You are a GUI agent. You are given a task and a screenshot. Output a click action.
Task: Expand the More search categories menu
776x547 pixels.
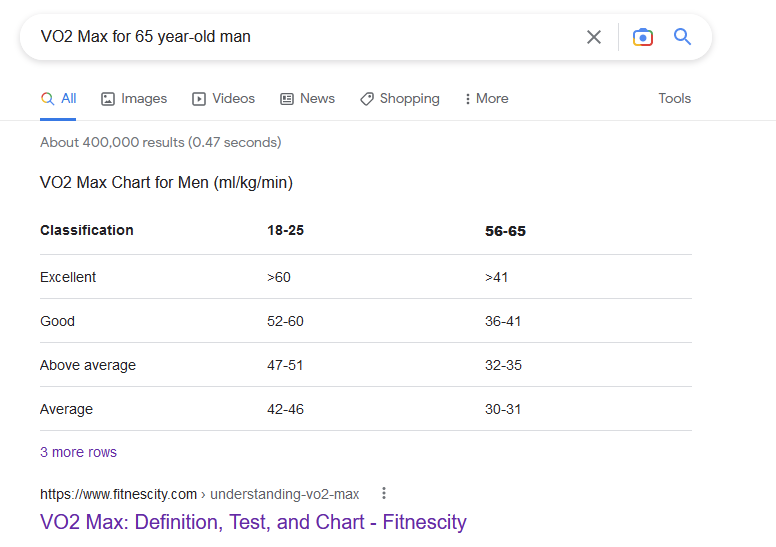point(486,99)
